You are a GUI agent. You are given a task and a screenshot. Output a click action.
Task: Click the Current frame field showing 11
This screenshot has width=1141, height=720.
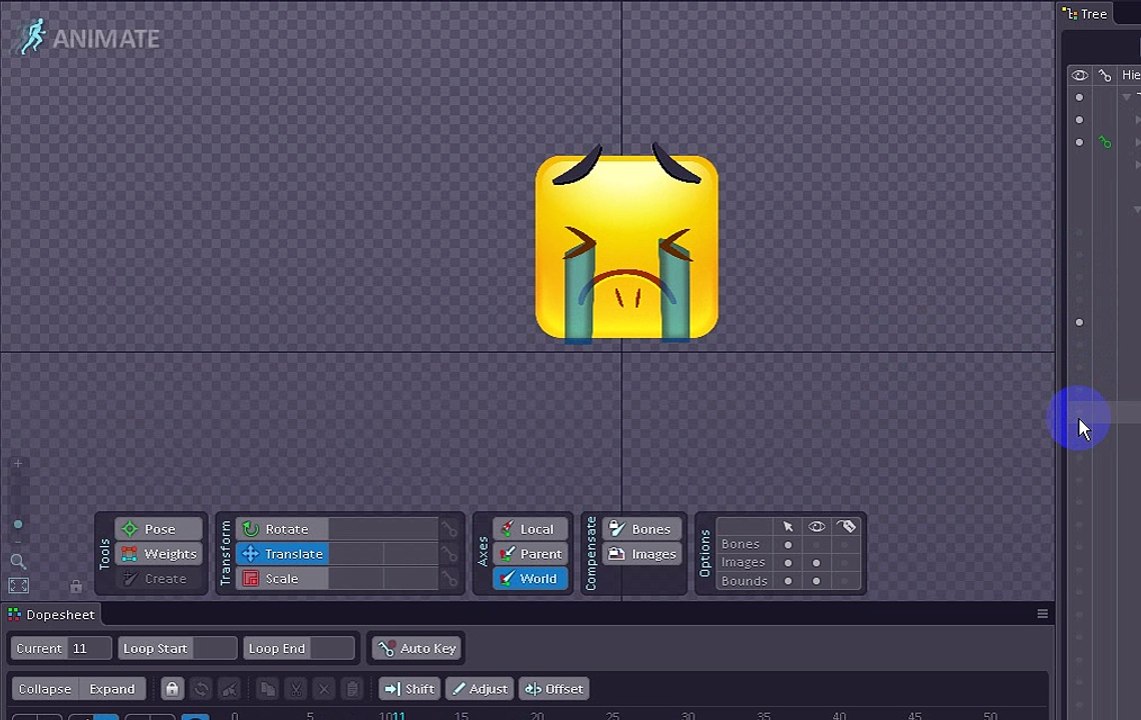(61, 648)
